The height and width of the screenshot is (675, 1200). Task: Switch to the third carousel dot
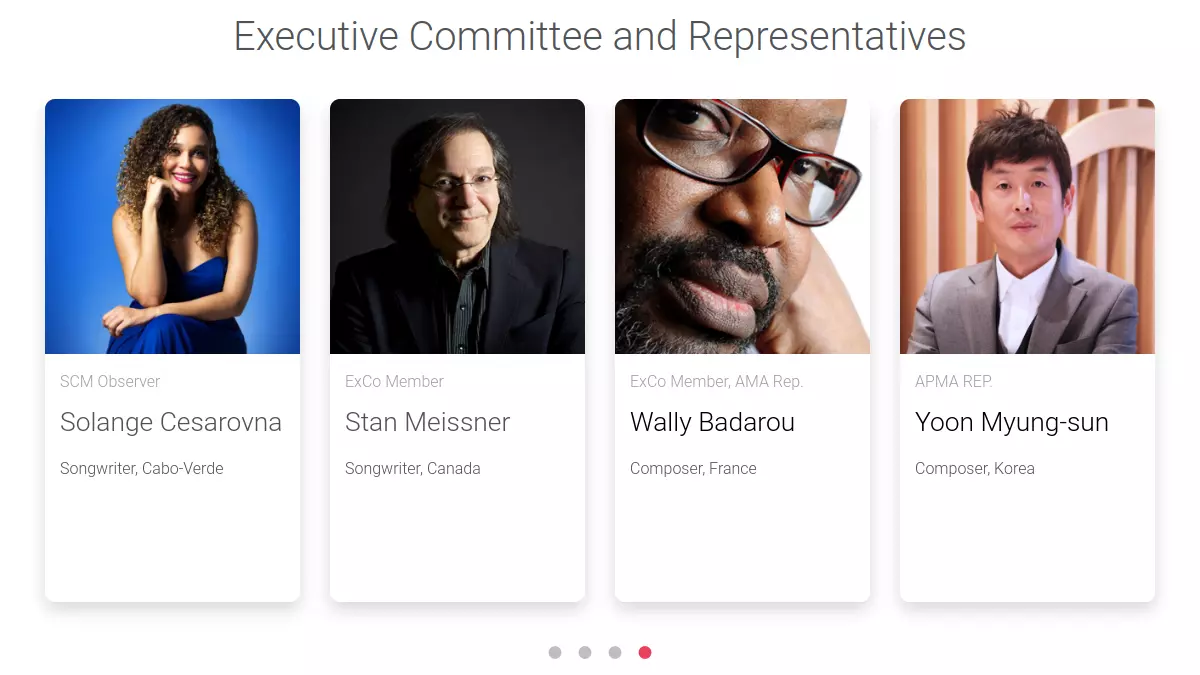pos(615,653)
